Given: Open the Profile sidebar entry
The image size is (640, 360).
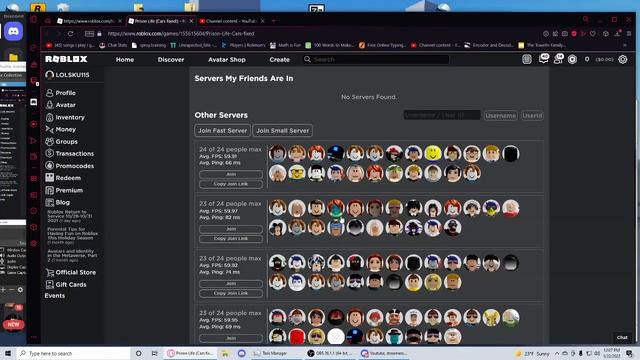Looking at the screenshot, I should pyautogui.click(x=60, y=93).
